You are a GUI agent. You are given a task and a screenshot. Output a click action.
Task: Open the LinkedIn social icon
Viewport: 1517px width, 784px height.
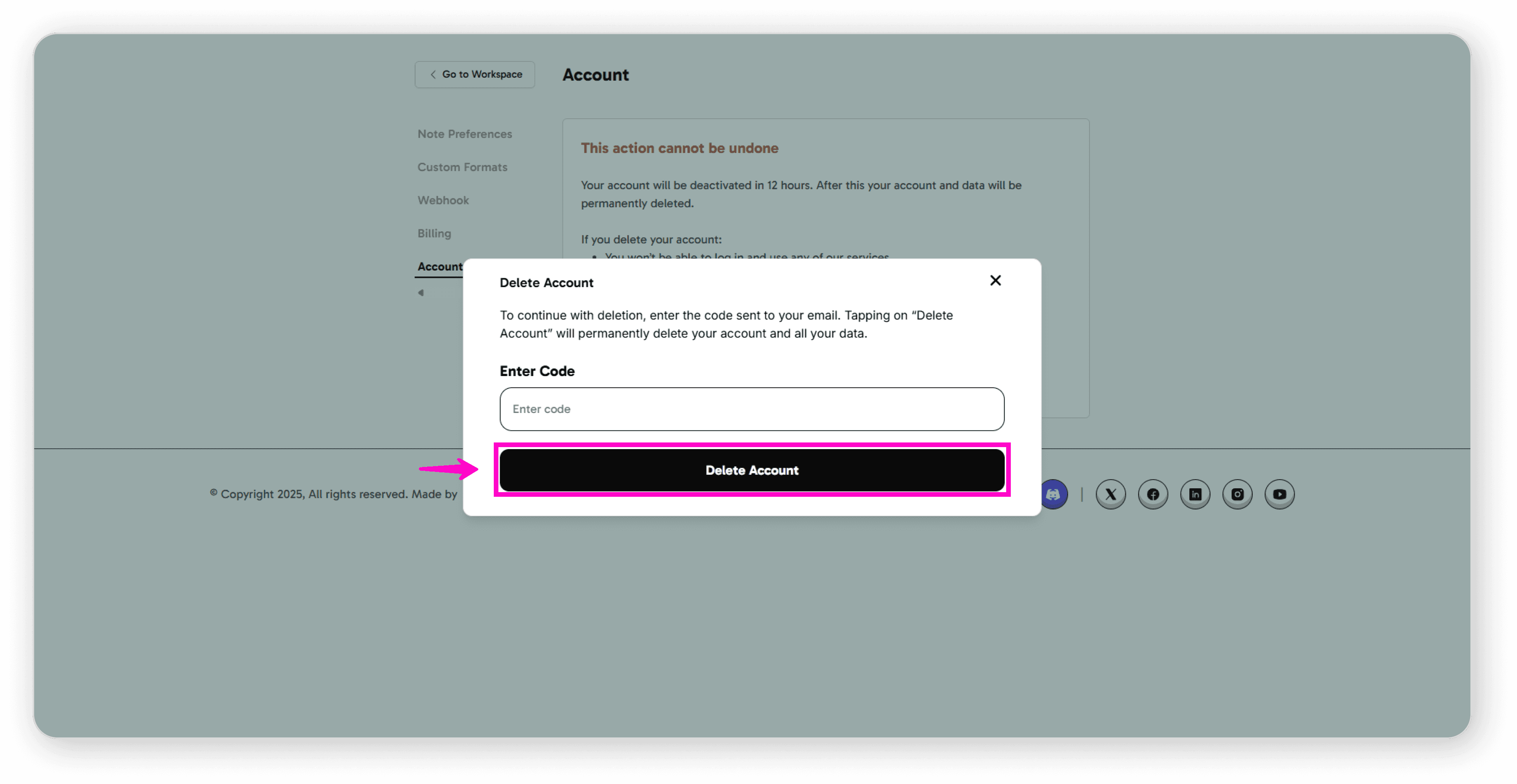pos(1195,494)
